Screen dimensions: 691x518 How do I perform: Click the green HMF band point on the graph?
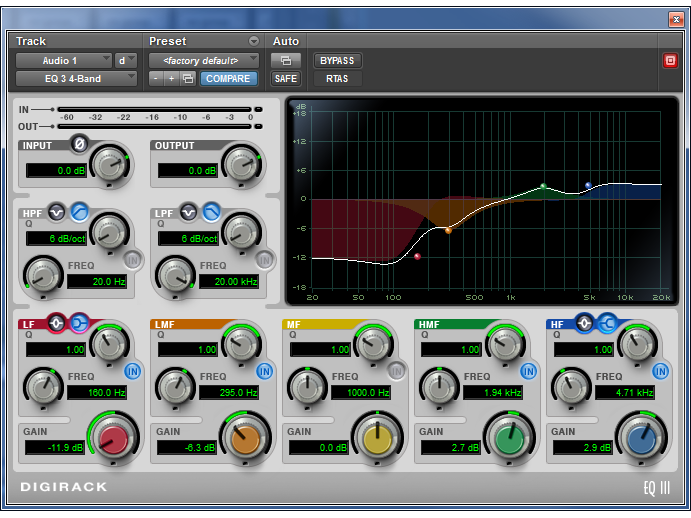coord(543,186)
